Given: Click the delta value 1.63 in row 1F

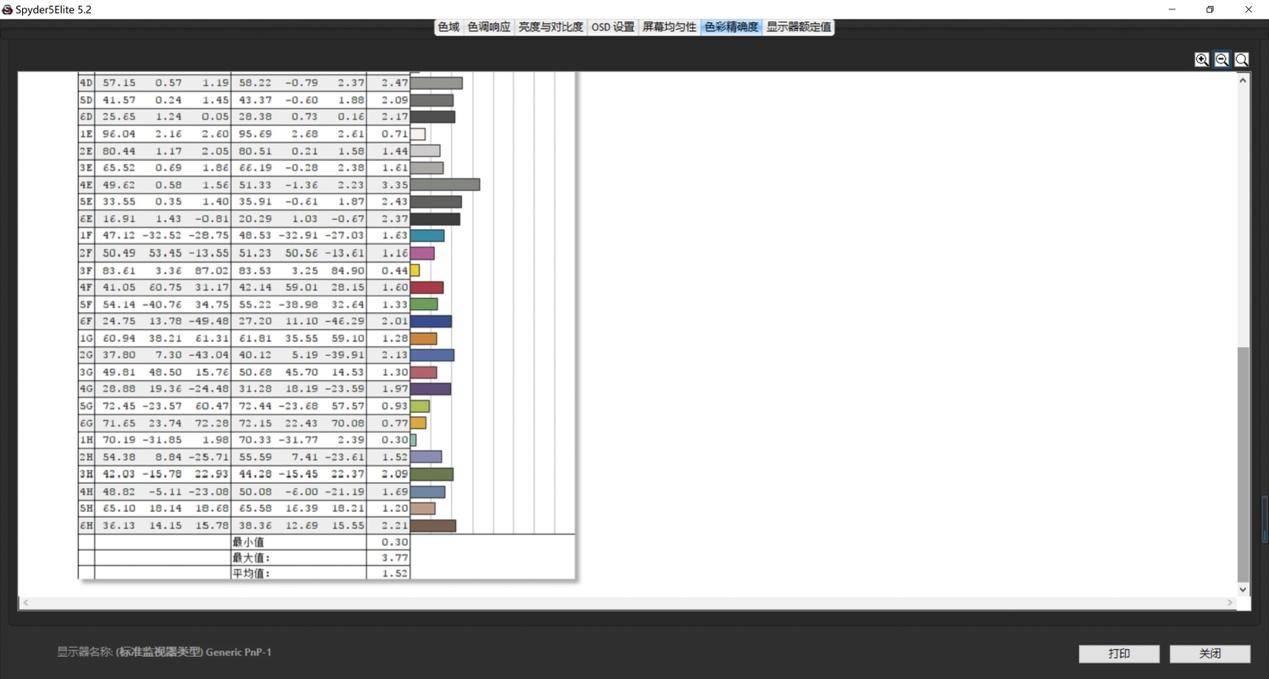Looking at the screenshot, I should (x=395, y=236).
